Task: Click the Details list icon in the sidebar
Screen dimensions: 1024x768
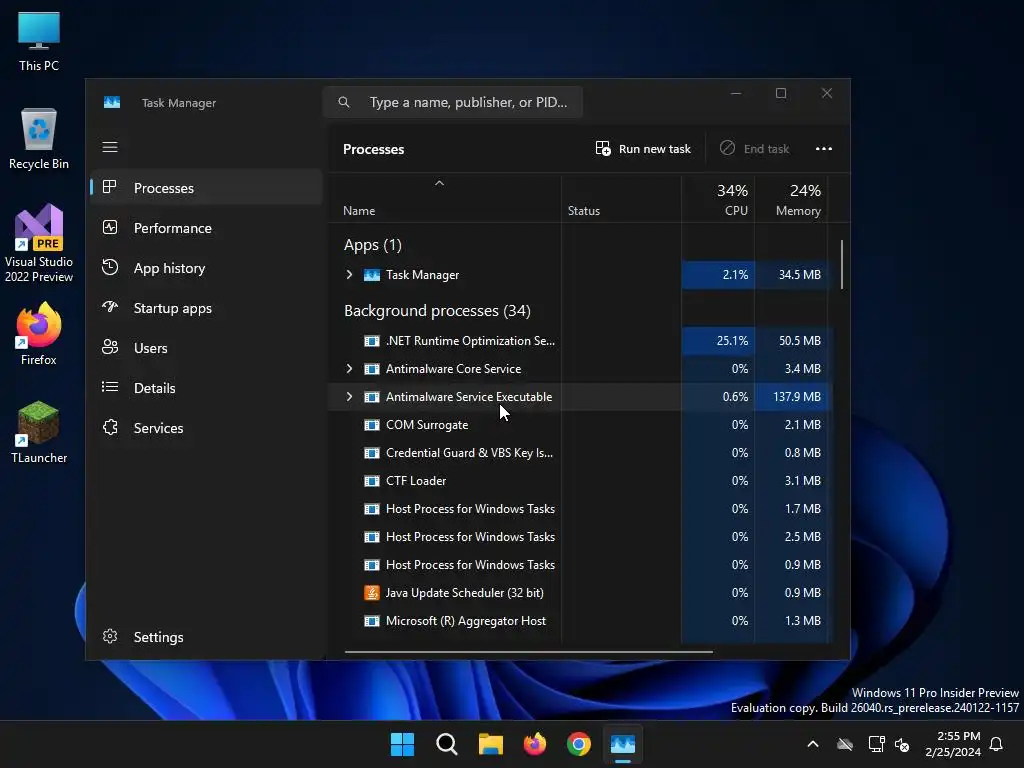Action: click(110, 387)
